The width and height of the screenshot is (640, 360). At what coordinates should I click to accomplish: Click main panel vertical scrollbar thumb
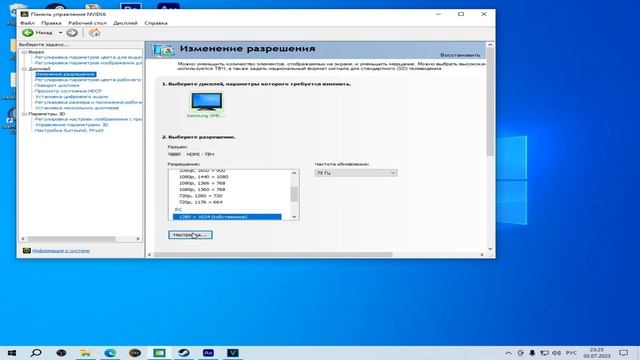490,102
